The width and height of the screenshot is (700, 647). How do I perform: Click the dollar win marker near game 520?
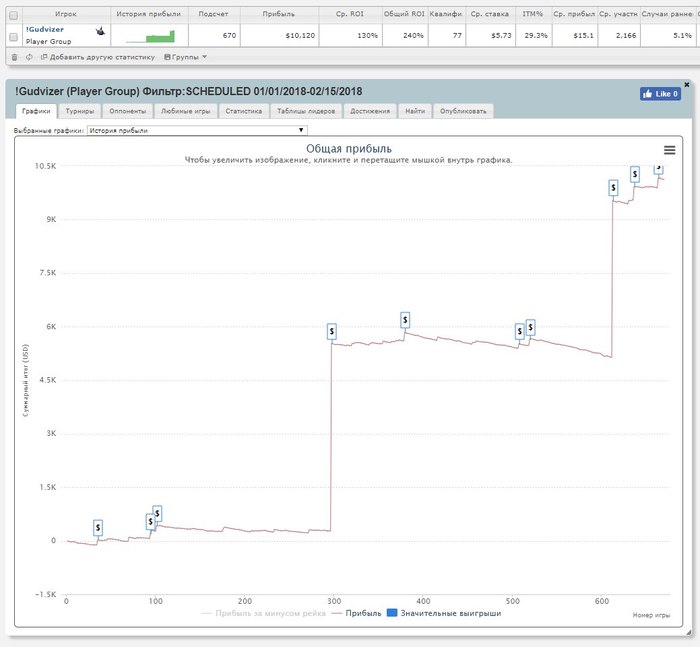coord(530,327)
